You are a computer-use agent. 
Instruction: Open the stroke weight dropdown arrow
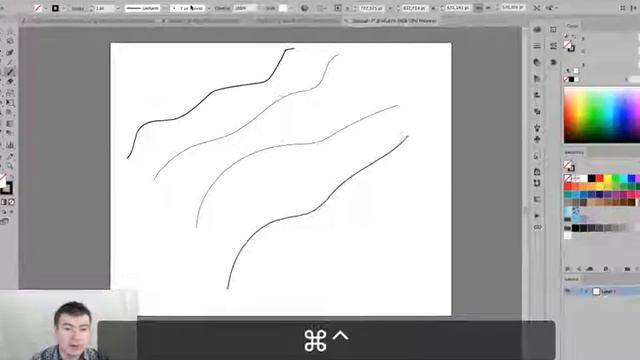tap(118, 8)
